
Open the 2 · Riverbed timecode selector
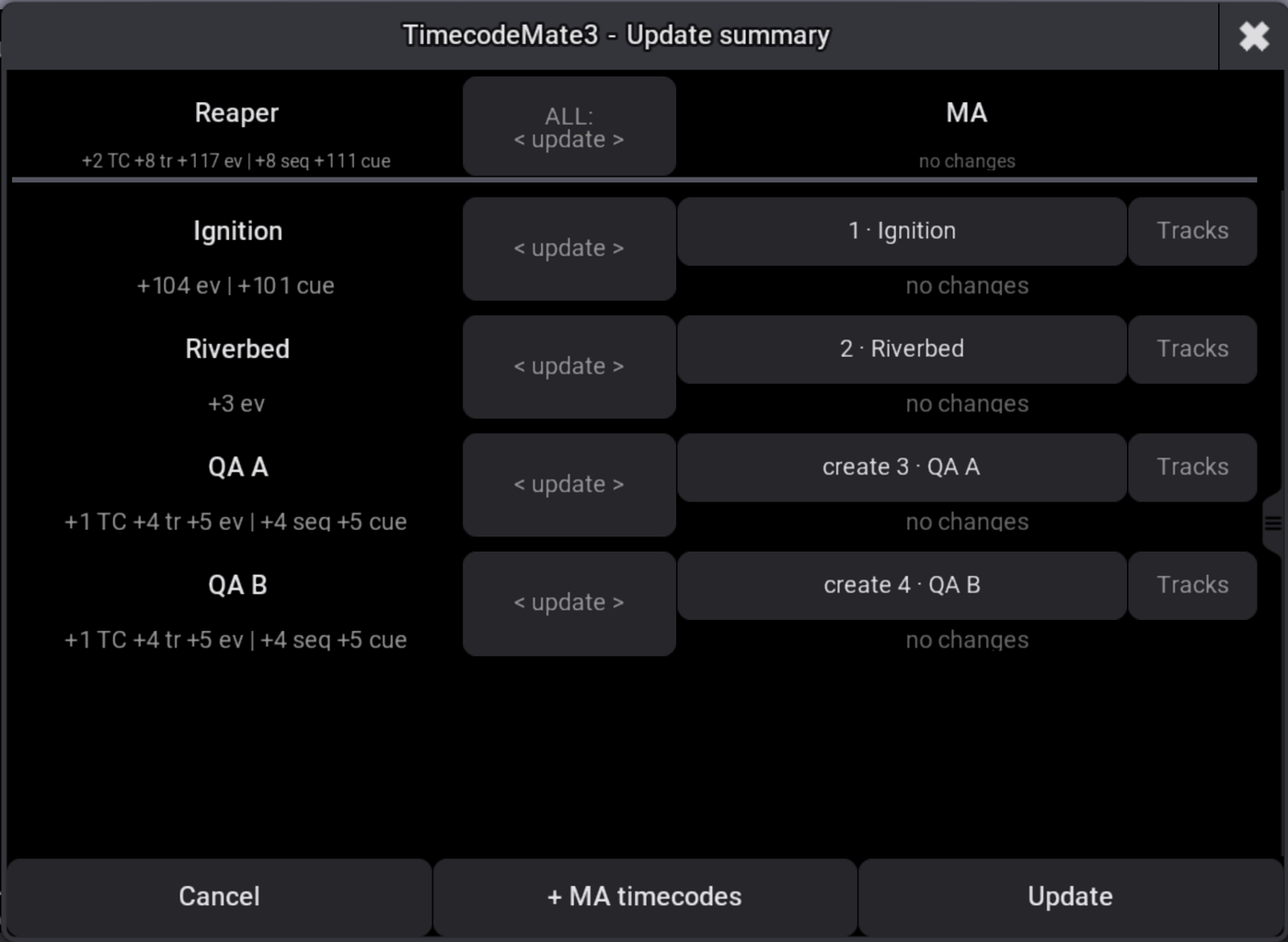[902, 350]
